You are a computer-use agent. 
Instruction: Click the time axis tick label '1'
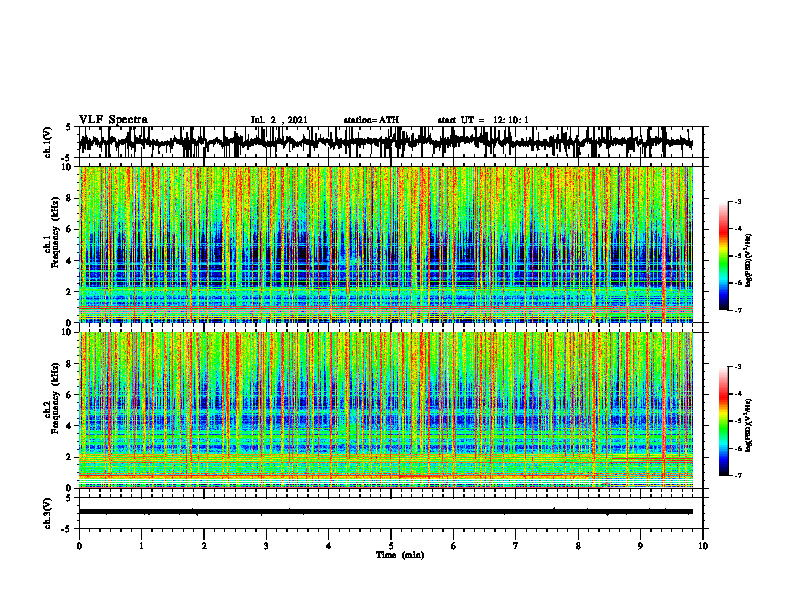141,546
